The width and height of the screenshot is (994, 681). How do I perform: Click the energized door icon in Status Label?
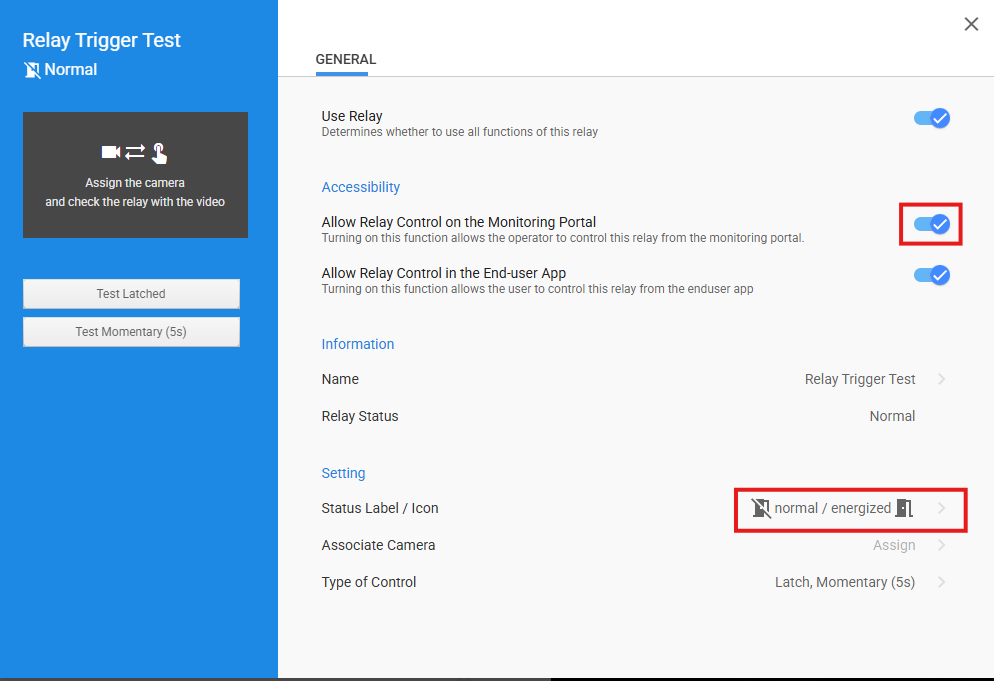tap(904, 508)
